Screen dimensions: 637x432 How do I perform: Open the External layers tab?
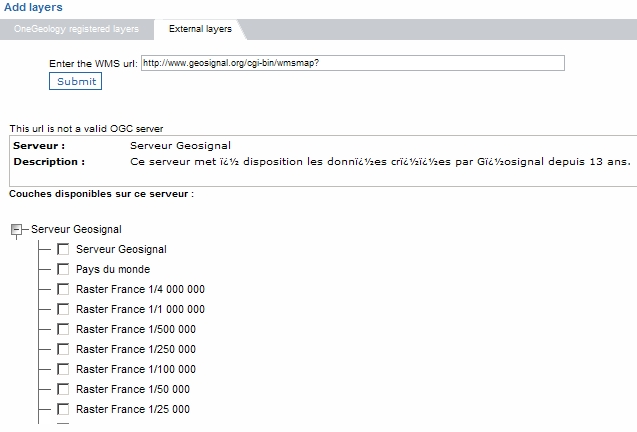tap(200, 29)
